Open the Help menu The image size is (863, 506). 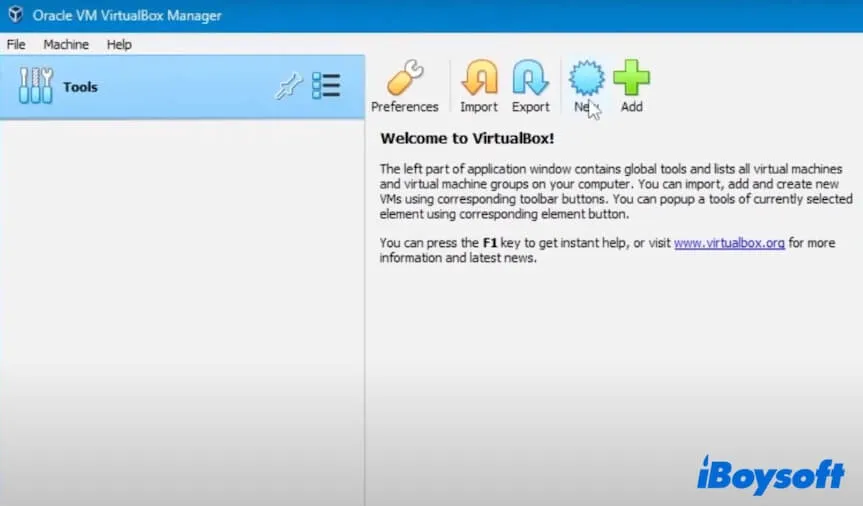[x=119, y=45]
